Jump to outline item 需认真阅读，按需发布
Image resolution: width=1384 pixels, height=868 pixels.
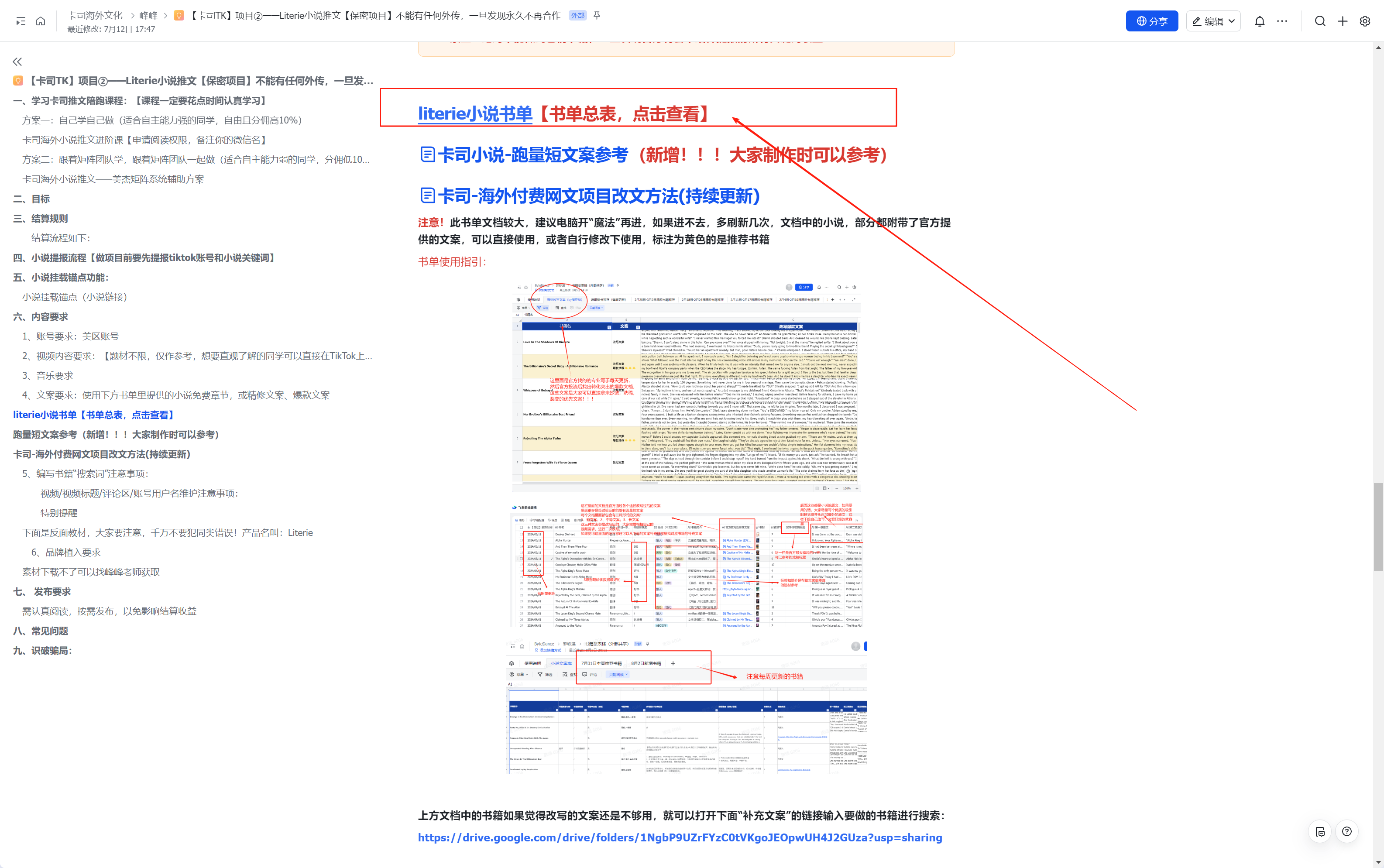(109, 611)
